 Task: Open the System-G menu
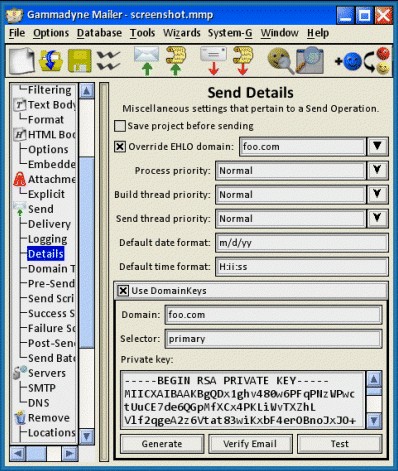tap(230, 33)
